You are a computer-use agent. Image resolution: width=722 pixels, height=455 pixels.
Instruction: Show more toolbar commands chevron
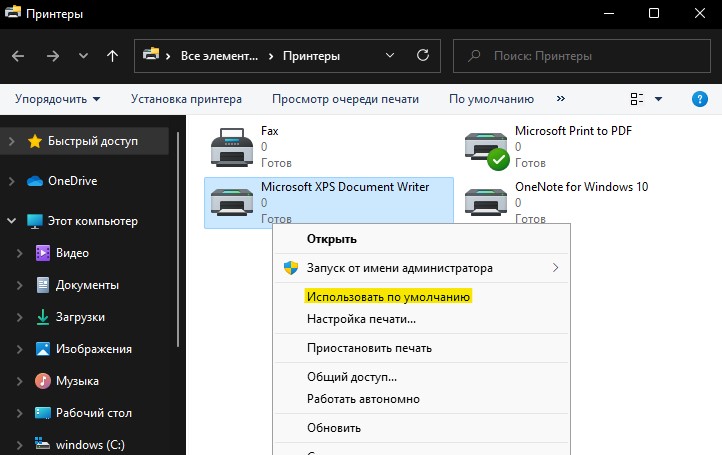560,99
